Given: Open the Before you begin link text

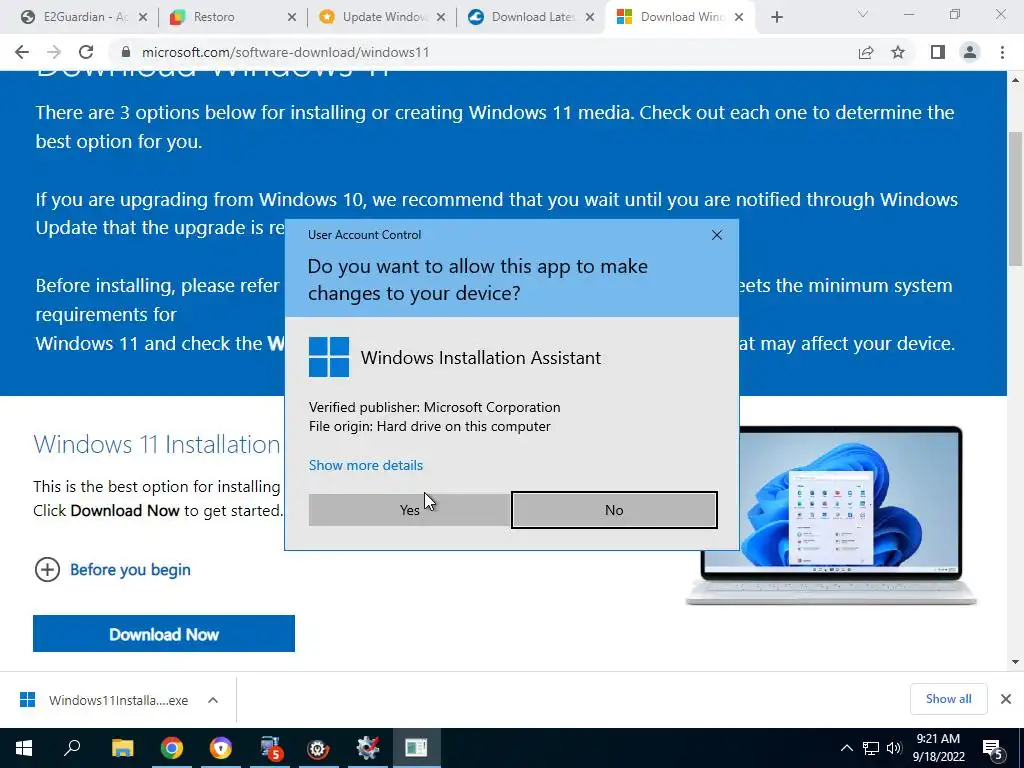Looking at the screenshot, I should pos(130,569).
